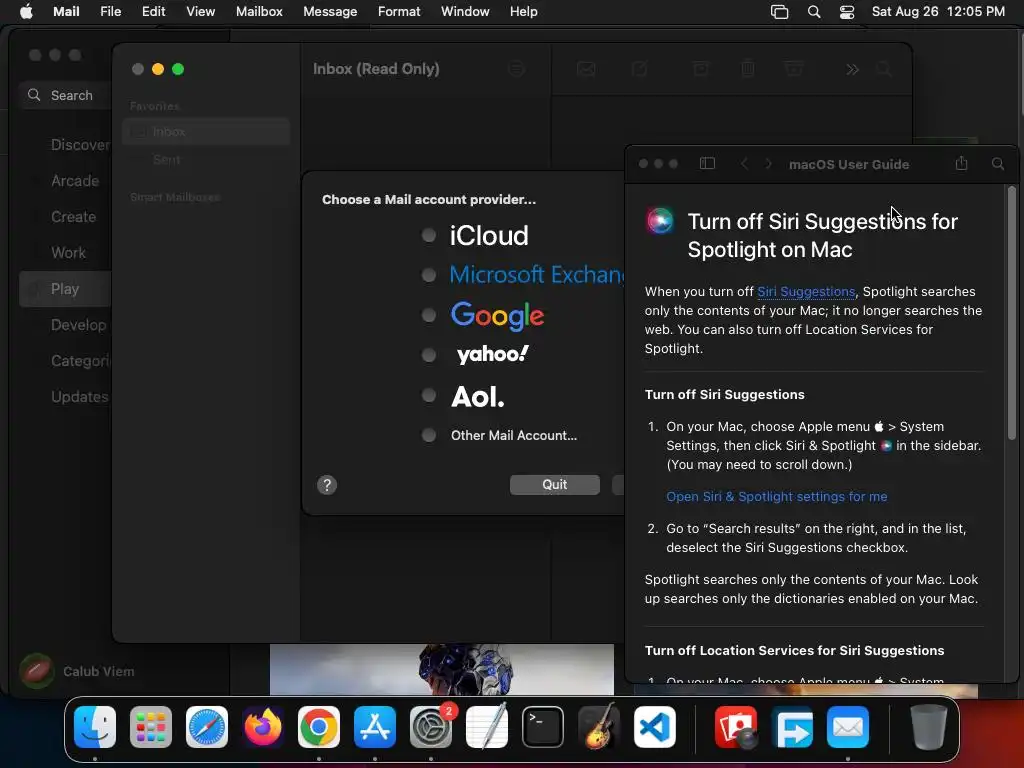Click the help question mark button
The width and height of the screenshot is (1024, 768).
coord(327,485)
